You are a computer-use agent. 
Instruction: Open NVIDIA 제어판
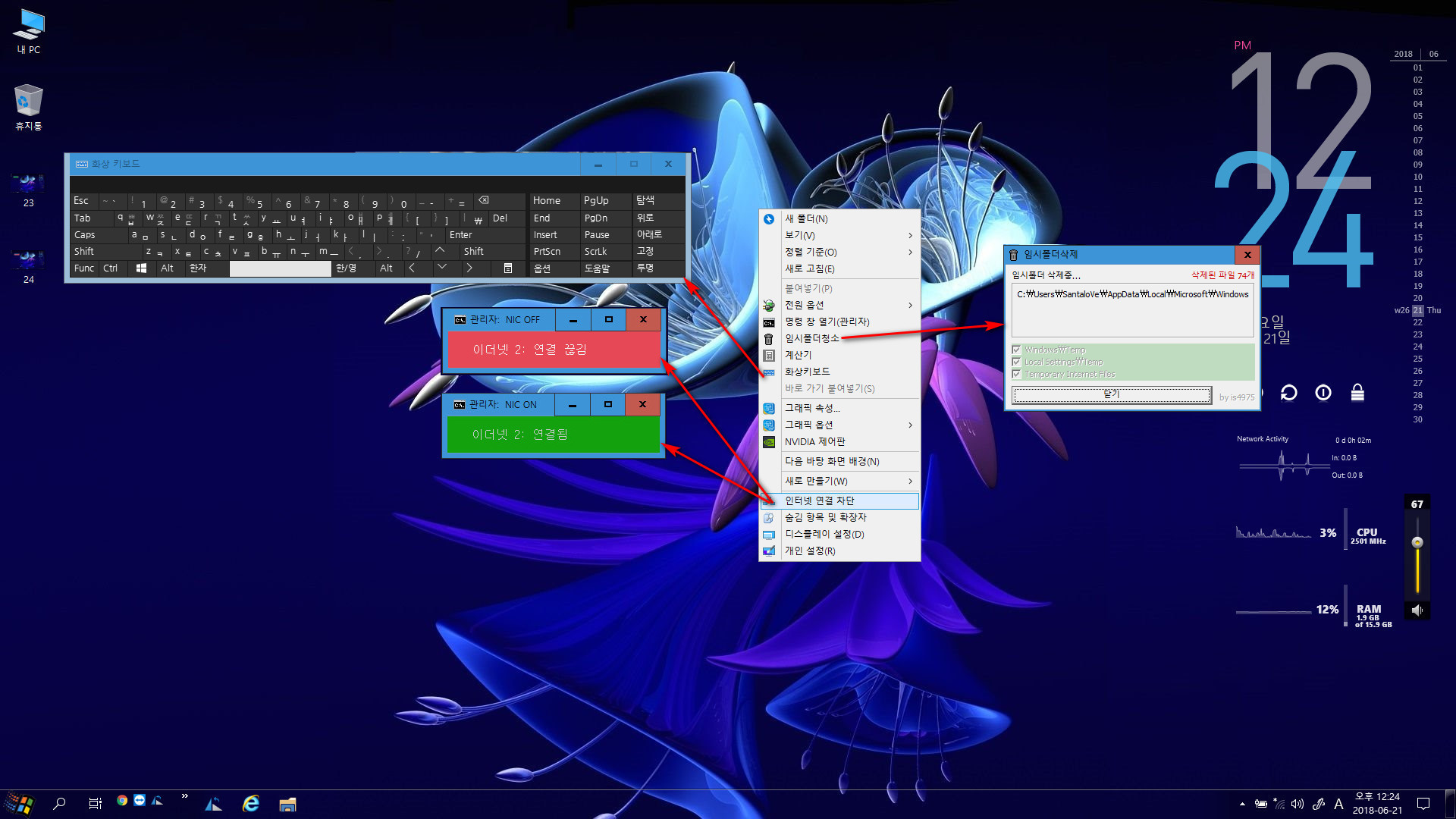click(839, 442)
